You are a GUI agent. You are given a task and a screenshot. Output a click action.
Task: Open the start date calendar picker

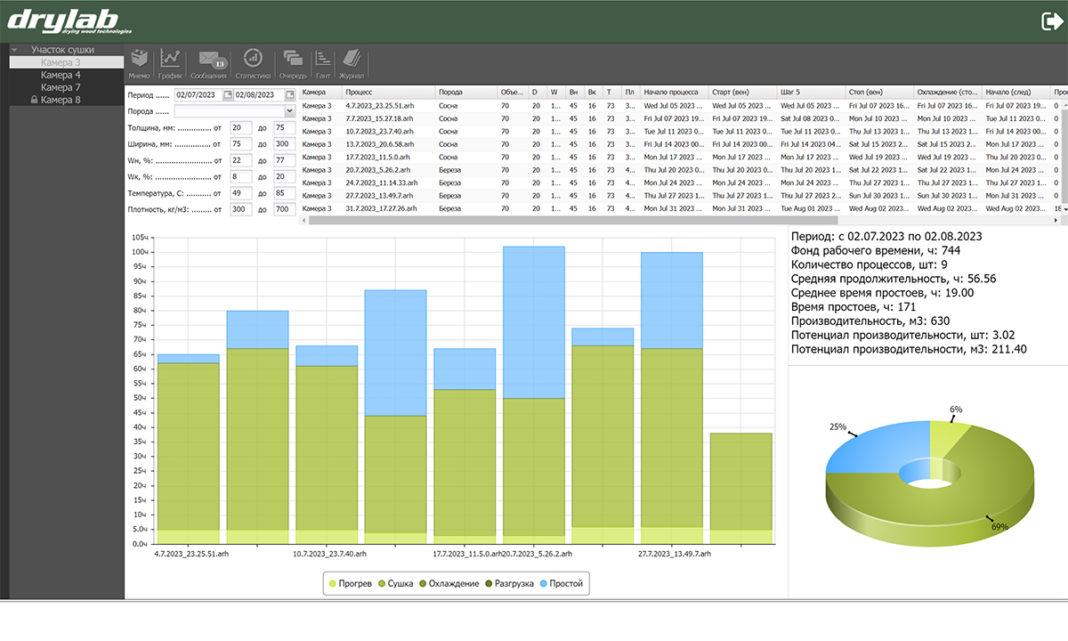click(227, 95)
